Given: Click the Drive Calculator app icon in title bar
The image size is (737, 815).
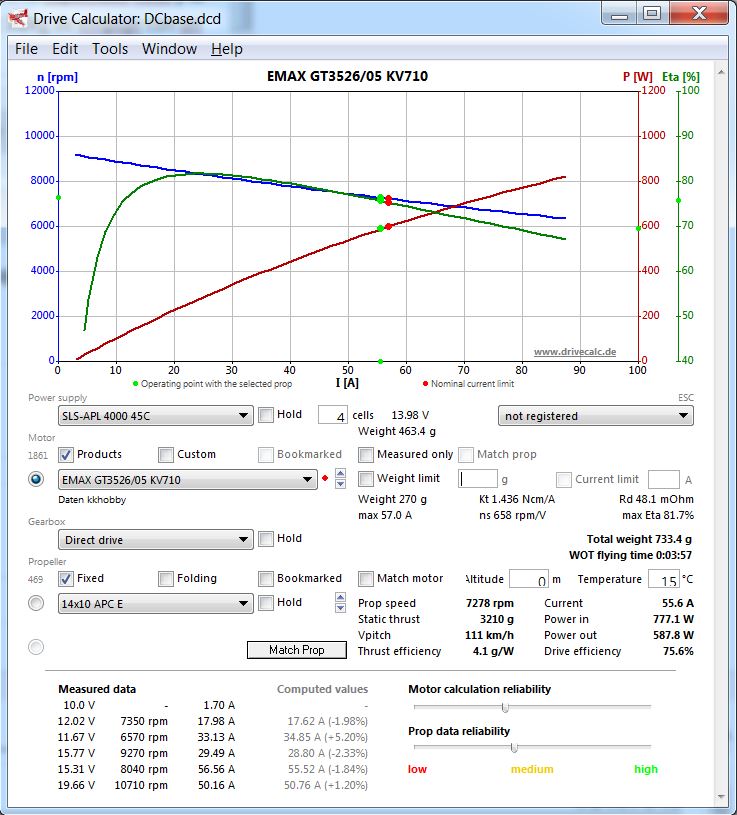Looking at the screenshot, I should click(x=18, y=19).
